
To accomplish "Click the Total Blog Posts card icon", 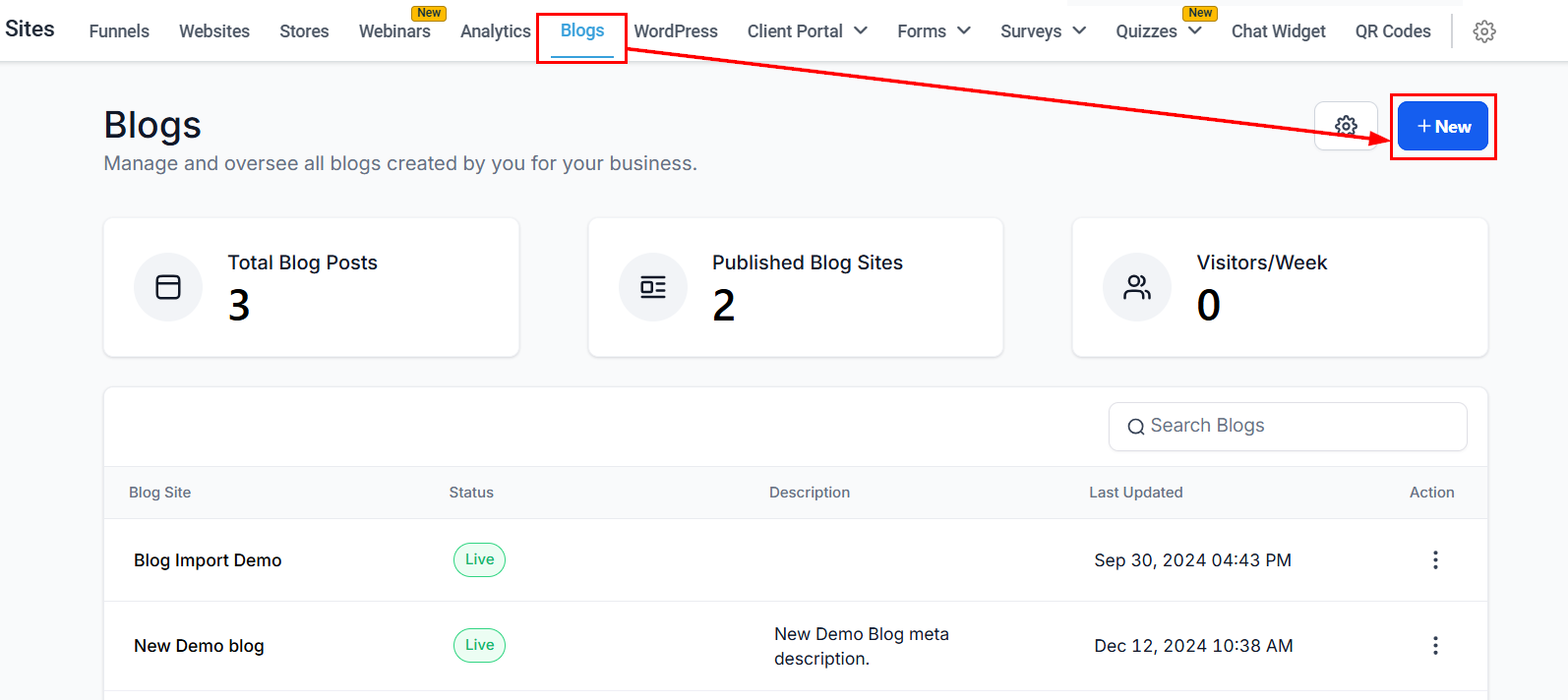I will pos(168,287).
